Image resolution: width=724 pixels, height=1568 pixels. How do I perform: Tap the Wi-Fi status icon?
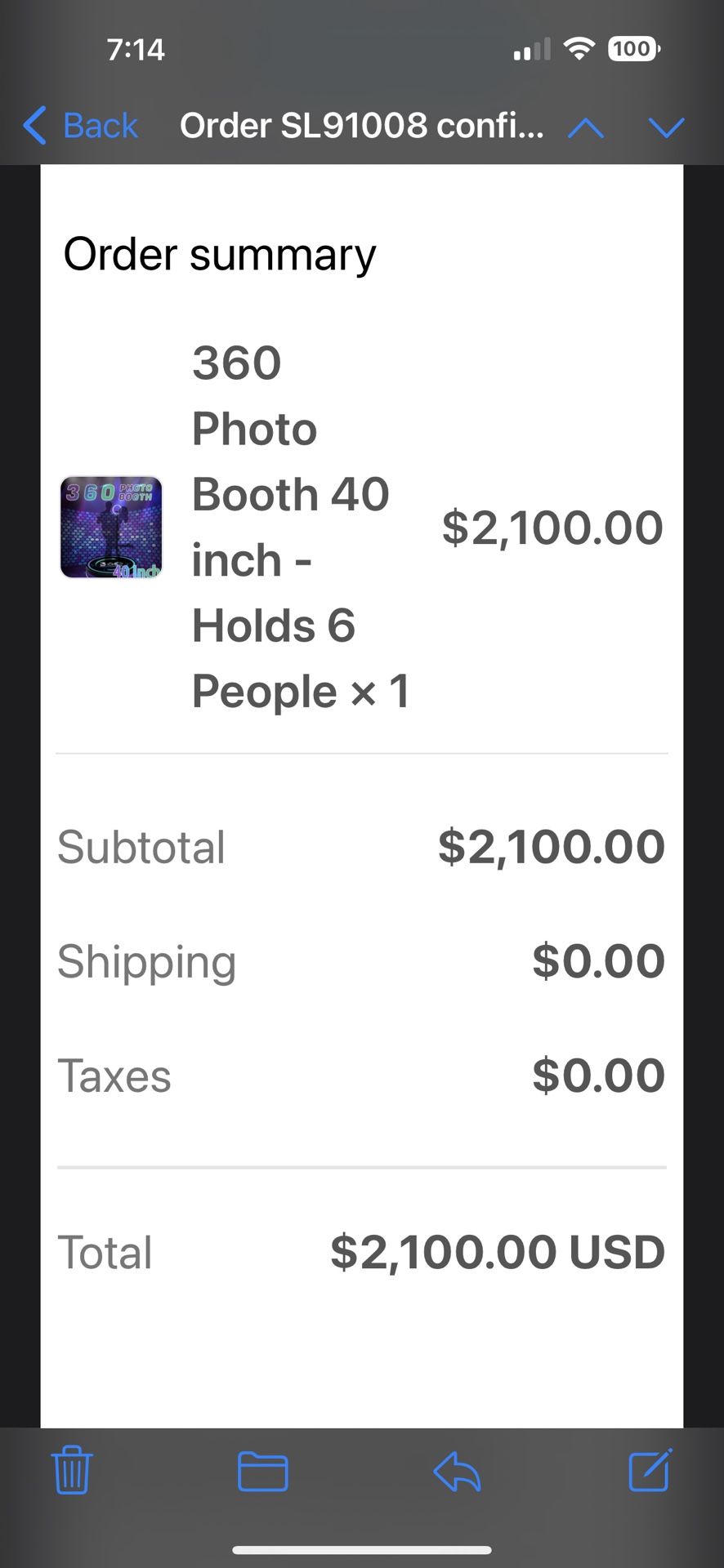click(579, 49)
